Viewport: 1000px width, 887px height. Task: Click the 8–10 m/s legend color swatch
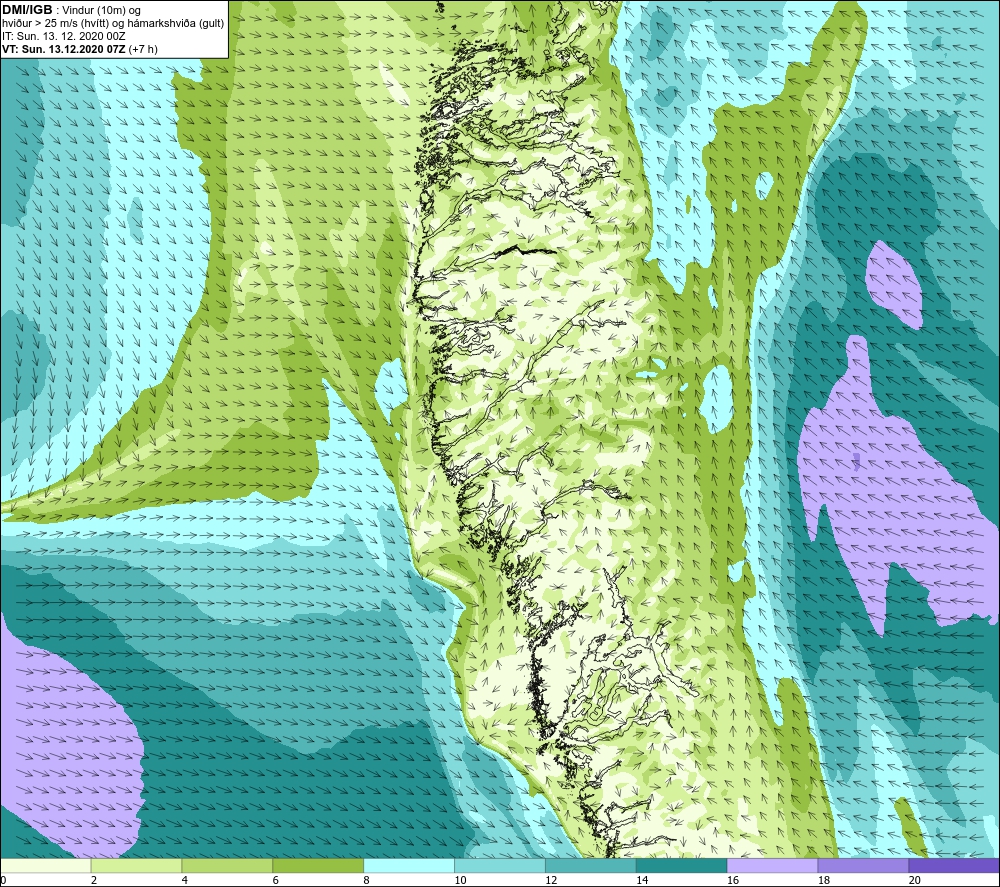point(409,866)
